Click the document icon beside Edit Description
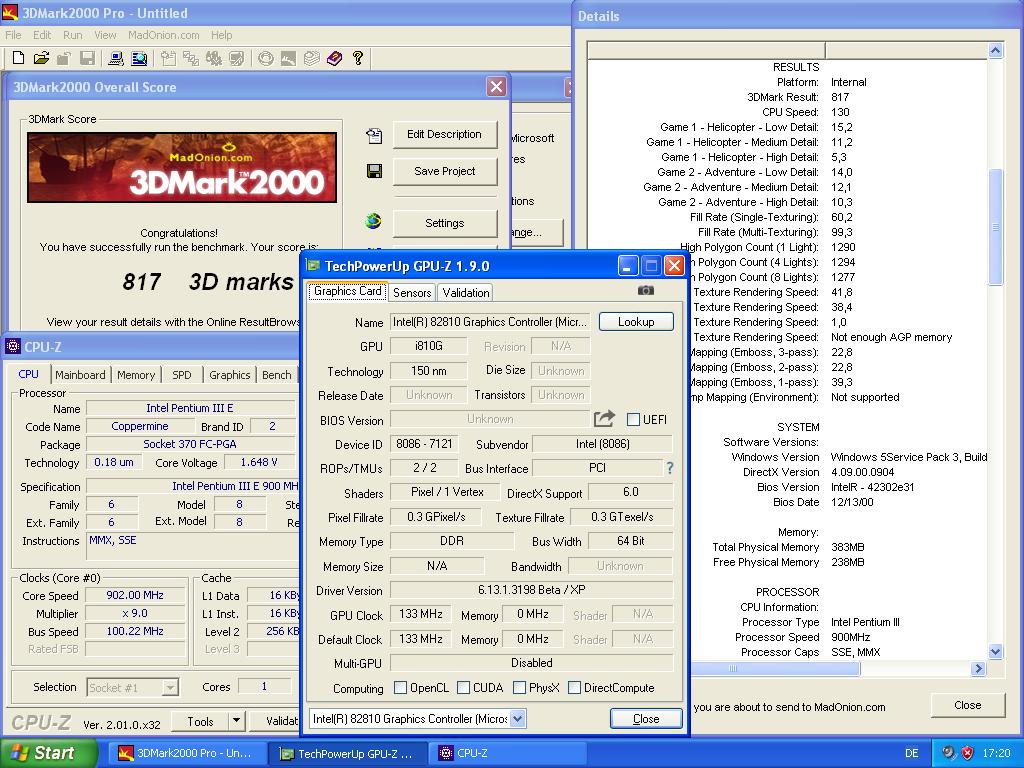 (374, 135)
